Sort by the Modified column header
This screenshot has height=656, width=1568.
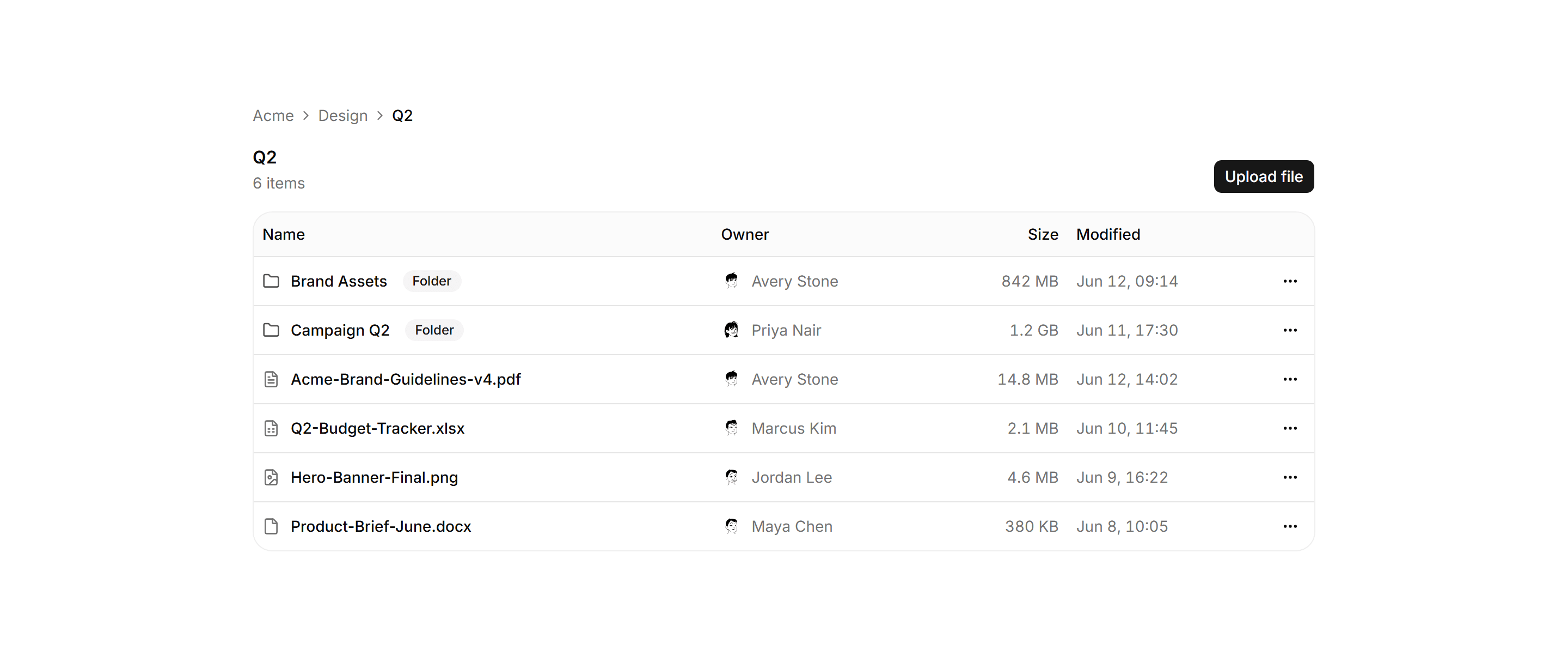[1108, 234]
